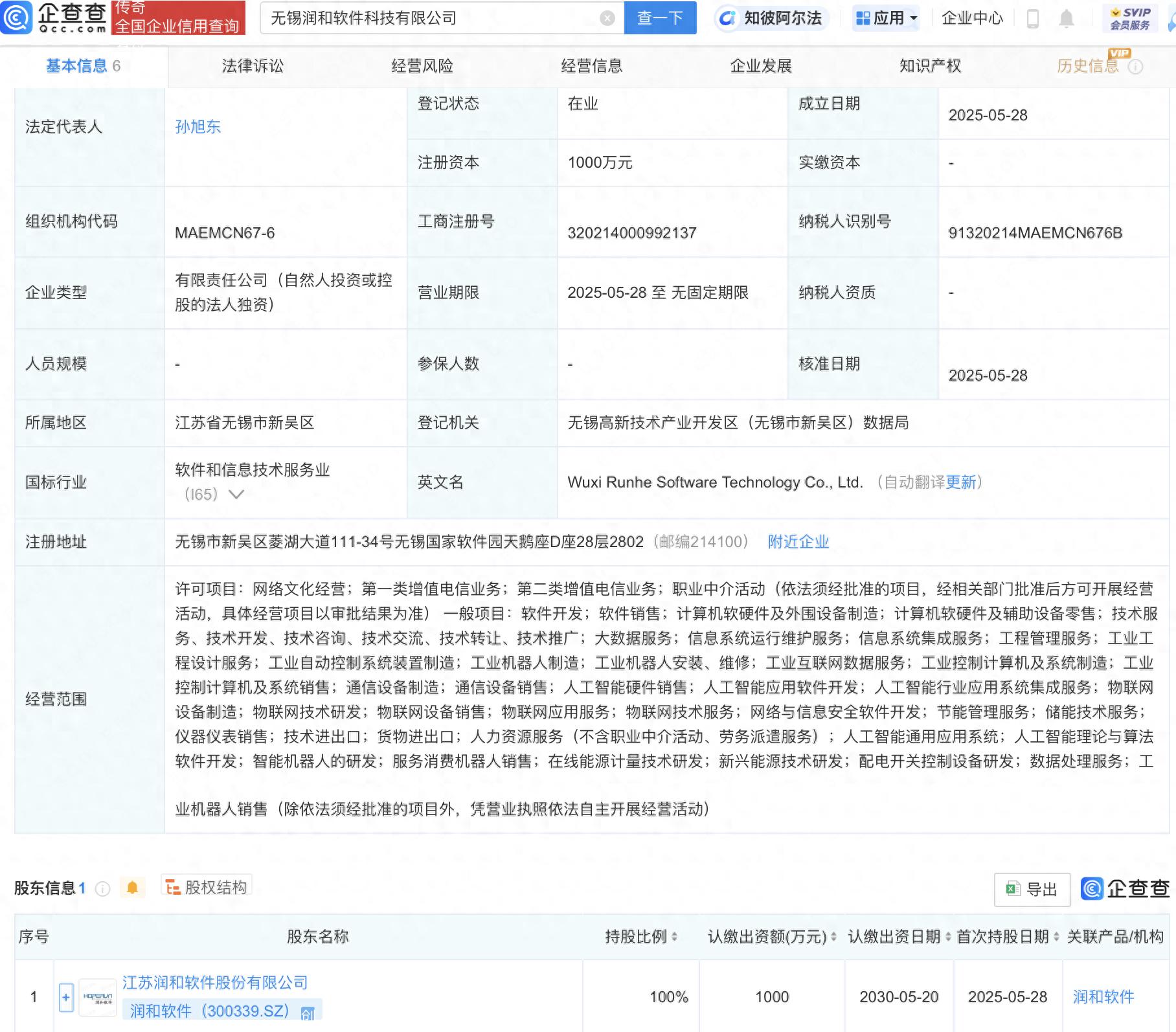1176x1032 pixels.
Task: Switch to 知识产权 tab
Action: [931, 66]
